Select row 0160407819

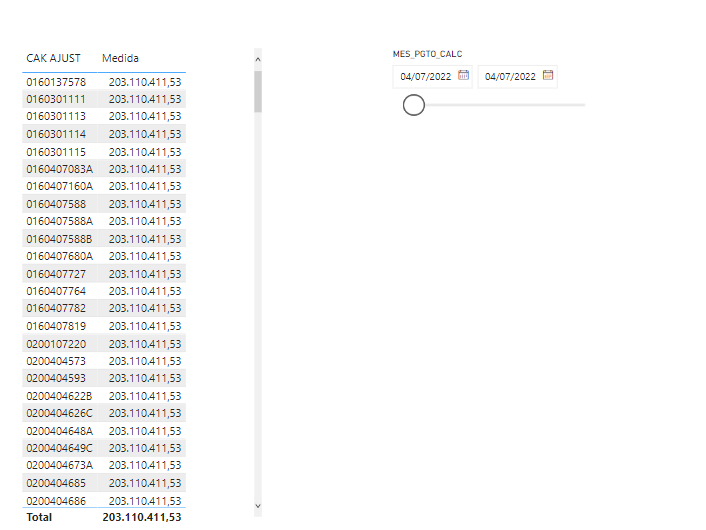click(x=104, y=326)
